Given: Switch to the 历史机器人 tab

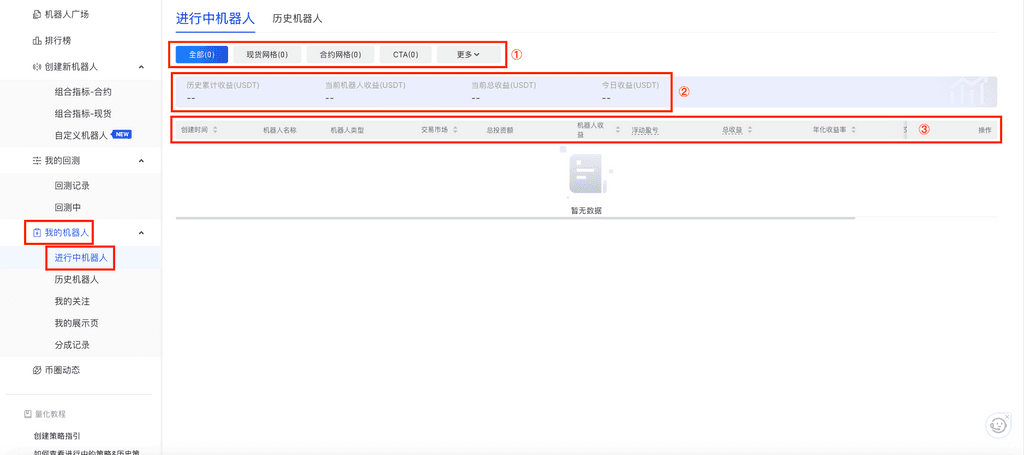Looking at the screenshot, I should pyautogui.click(x=297, y=18).
